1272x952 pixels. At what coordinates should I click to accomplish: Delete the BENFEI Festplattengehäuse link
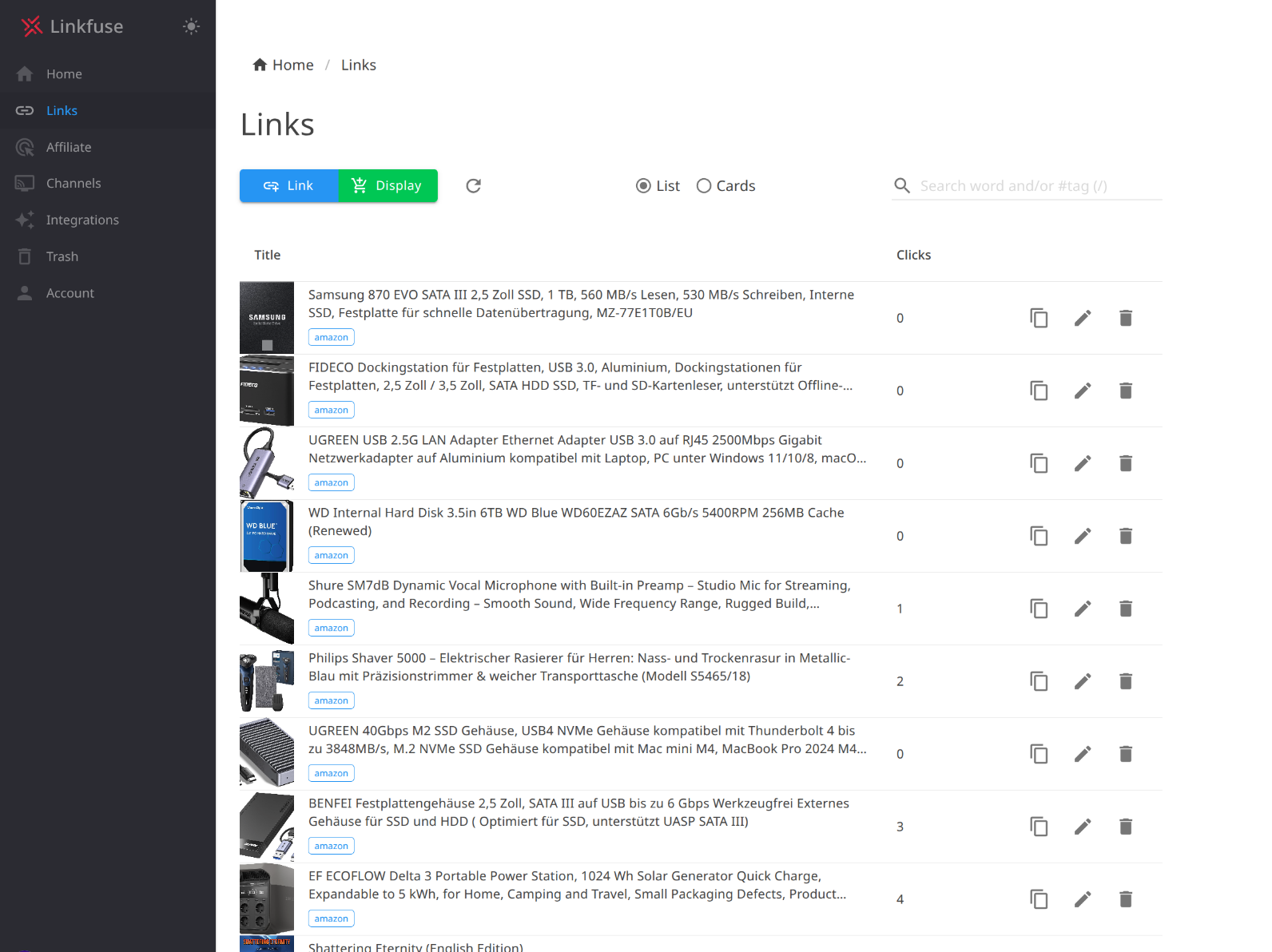tap(1126, 827)
